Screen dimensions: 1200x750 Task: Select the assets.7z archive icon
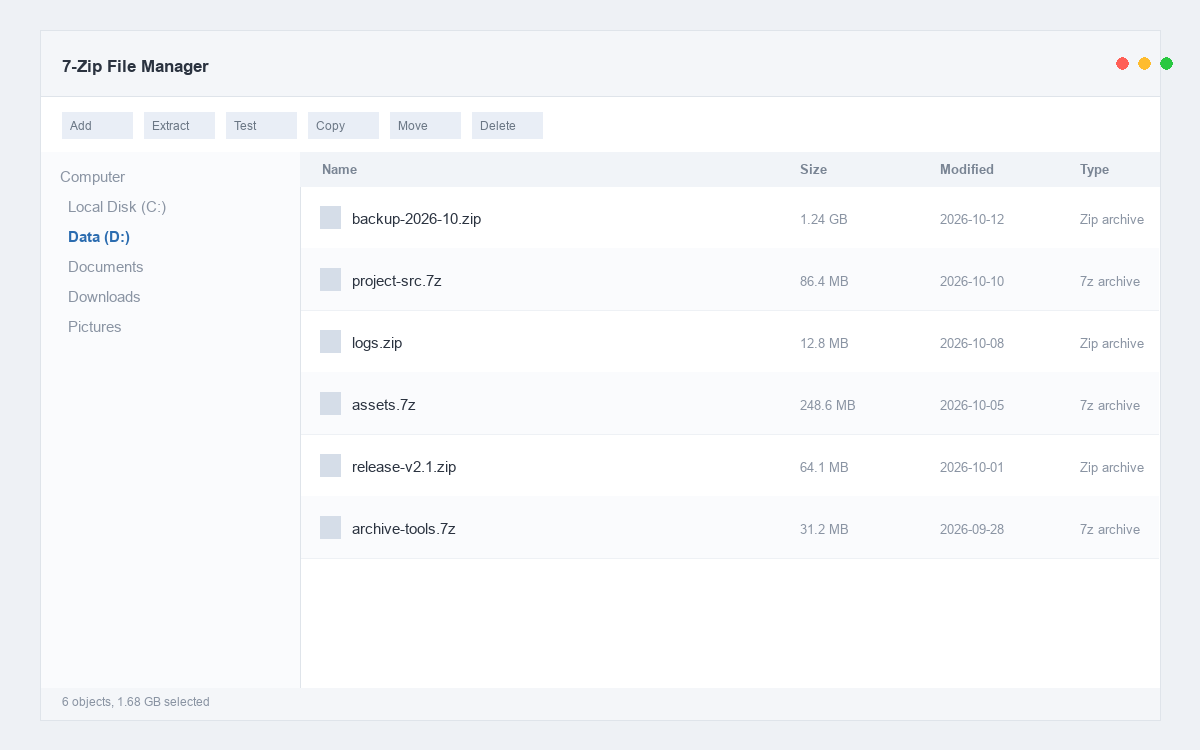[x=330, y=404]
